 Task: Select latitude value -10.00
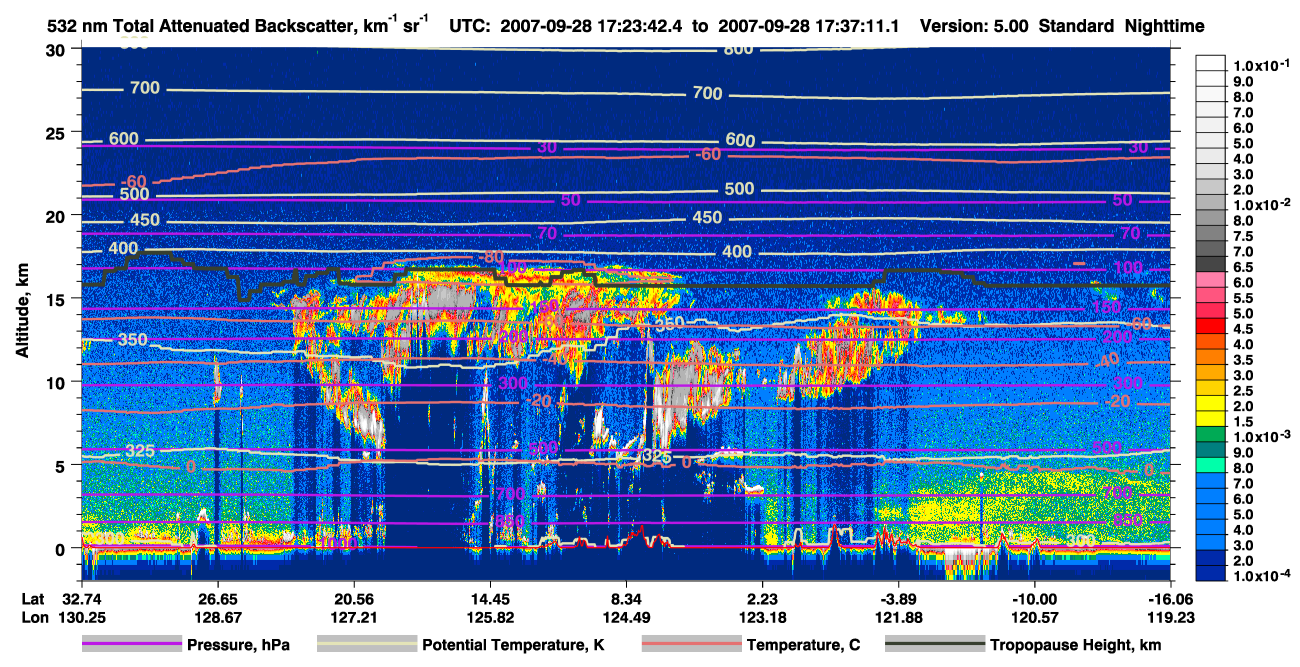[1034, 598]
